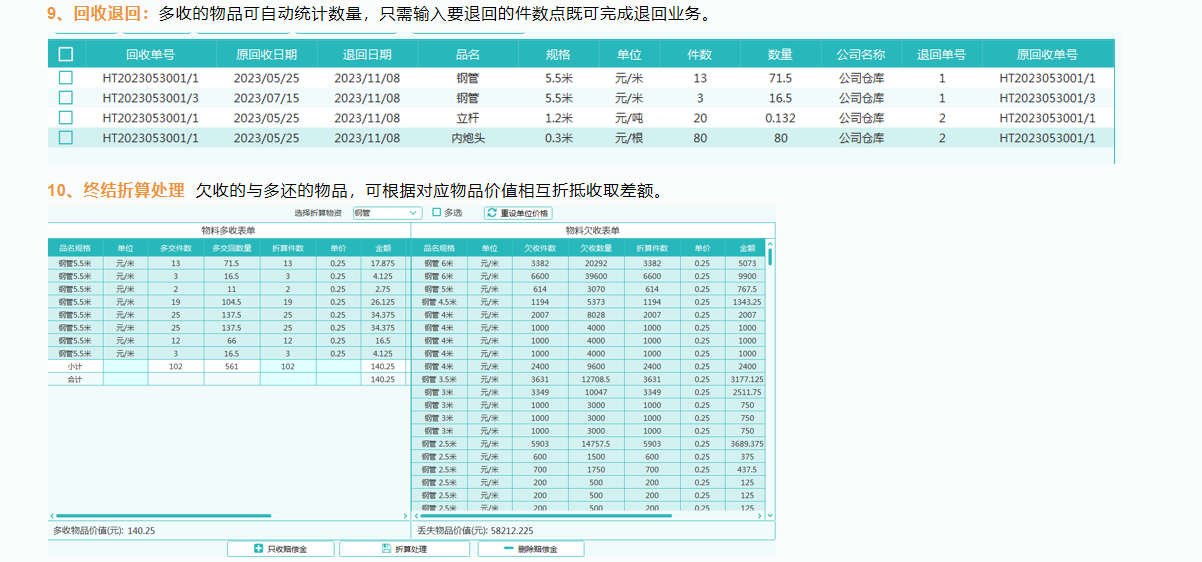
Task: Click the 0.132 quantity cell
Action: coord(780,118)
